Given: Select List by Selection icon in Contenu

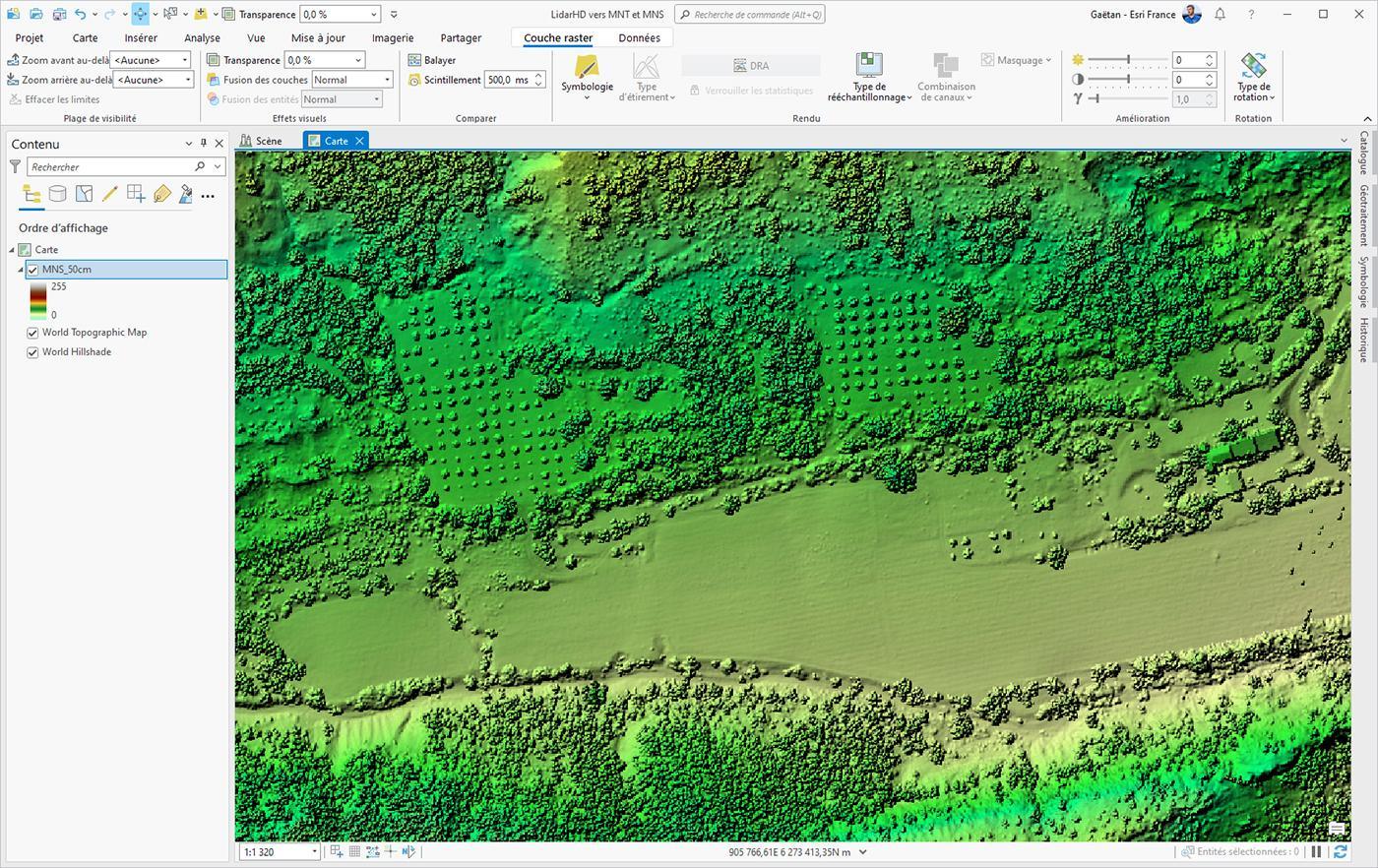Looking at the screenshot, I should (x=85, y=195).
